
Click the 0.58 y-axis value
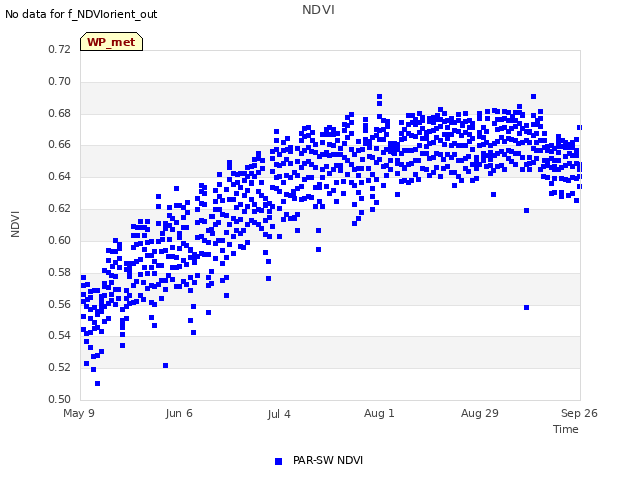click(x=59, y=272)
